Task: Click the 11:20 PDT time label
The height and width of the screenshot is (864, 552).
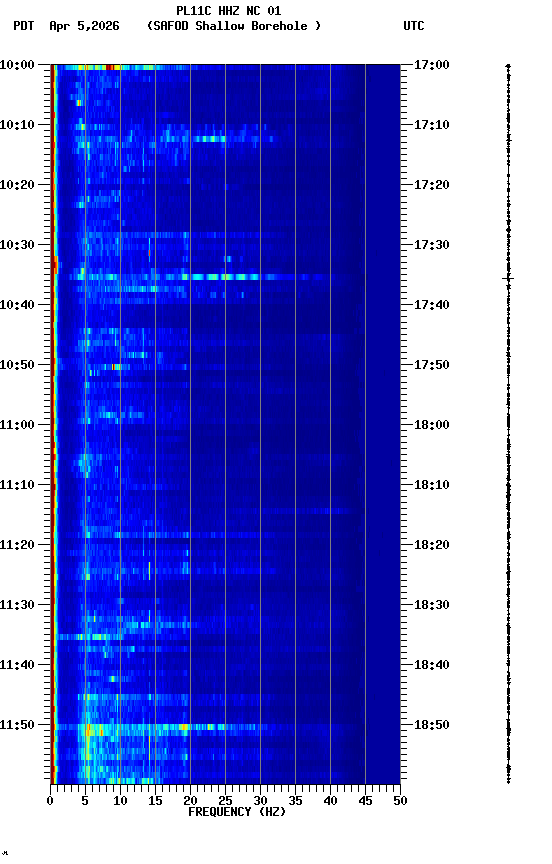Action: click(x=17, y=545)
